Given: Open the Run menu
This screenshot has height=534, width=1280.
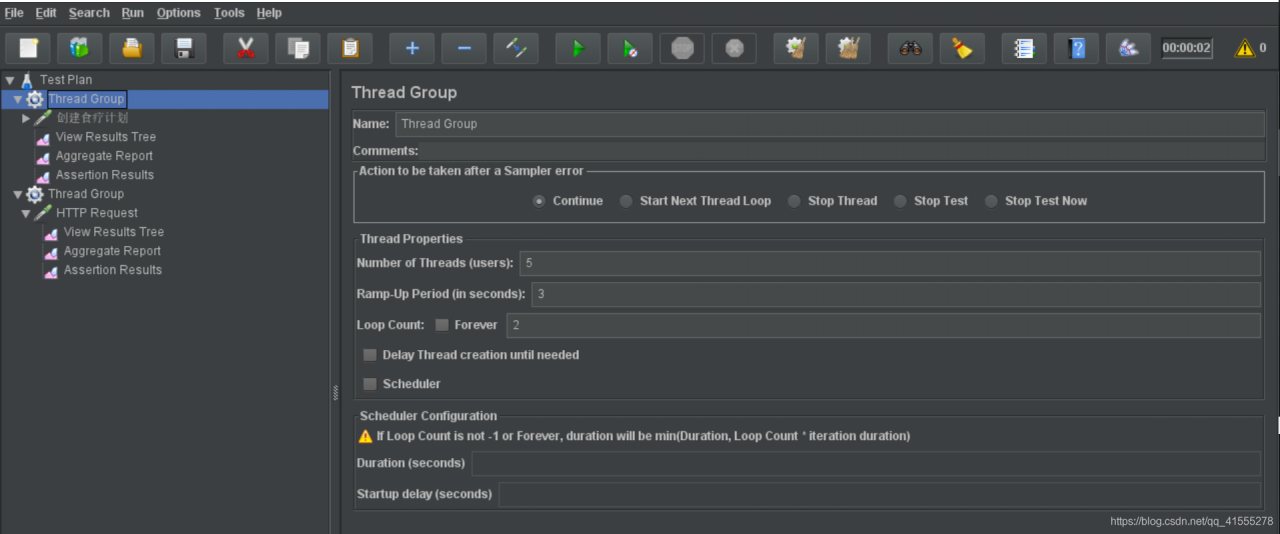Looking at the screenshot, I should 133,13.
